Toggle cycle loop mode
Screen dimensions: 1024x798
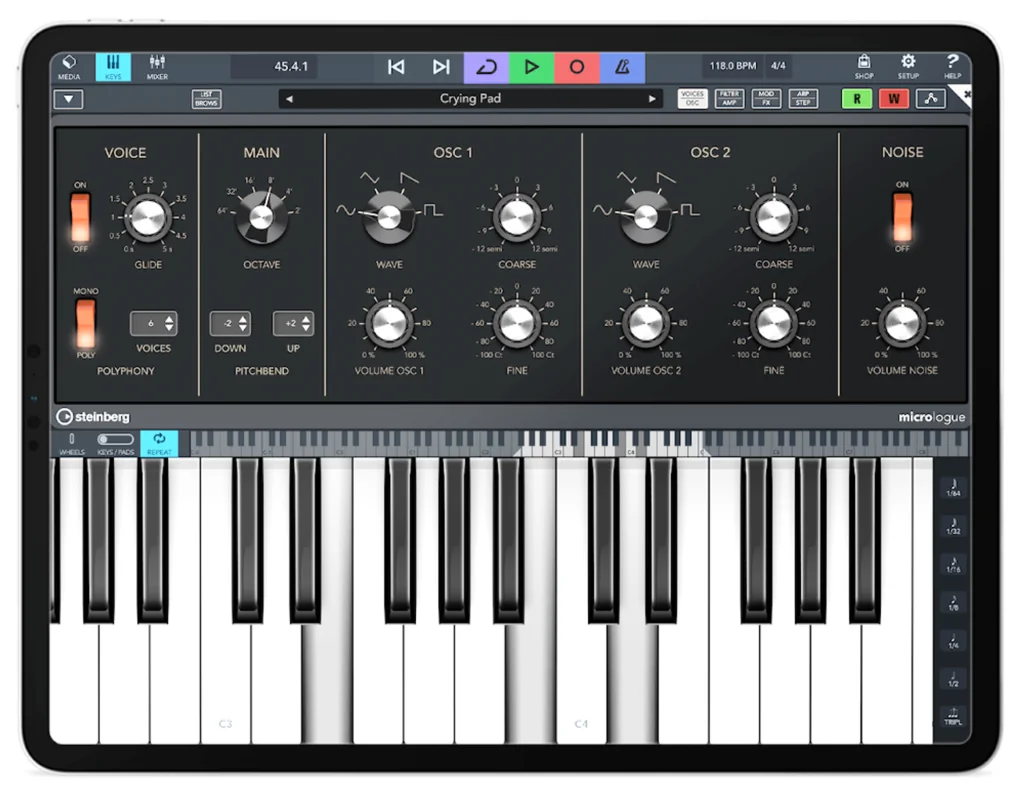click(x=487, y=67)
